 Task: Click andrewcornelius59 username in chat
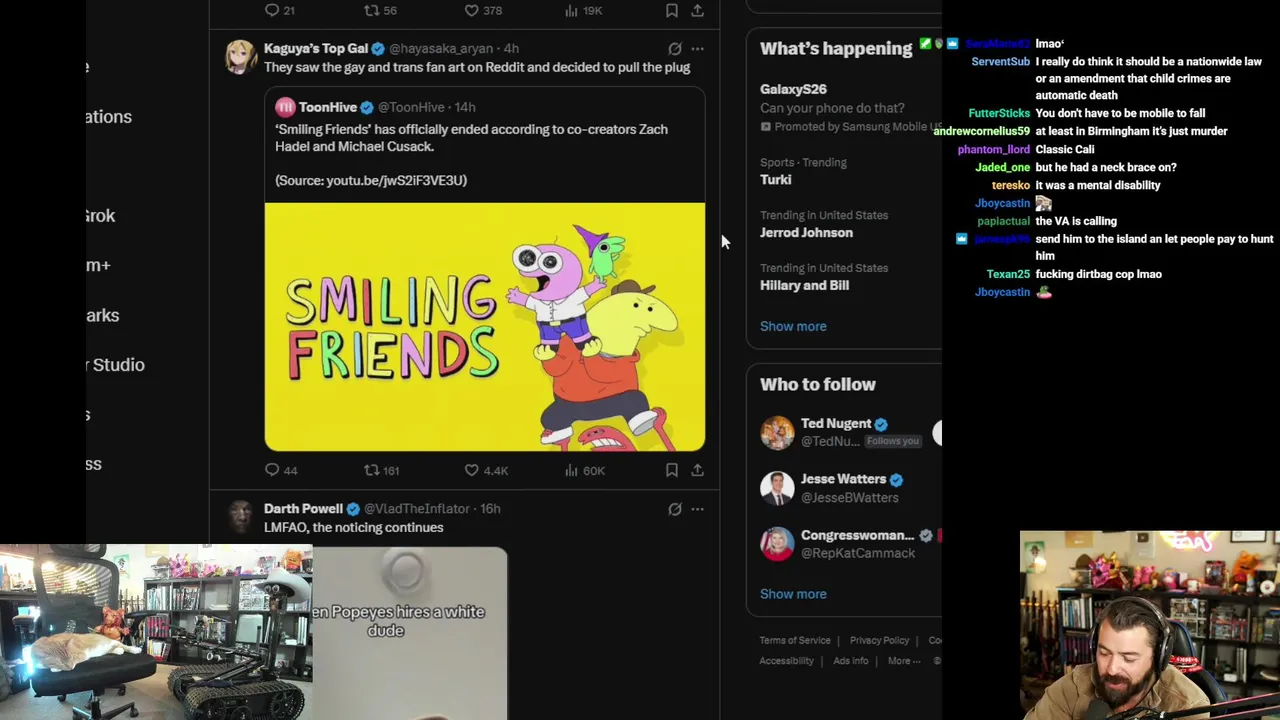981,131
